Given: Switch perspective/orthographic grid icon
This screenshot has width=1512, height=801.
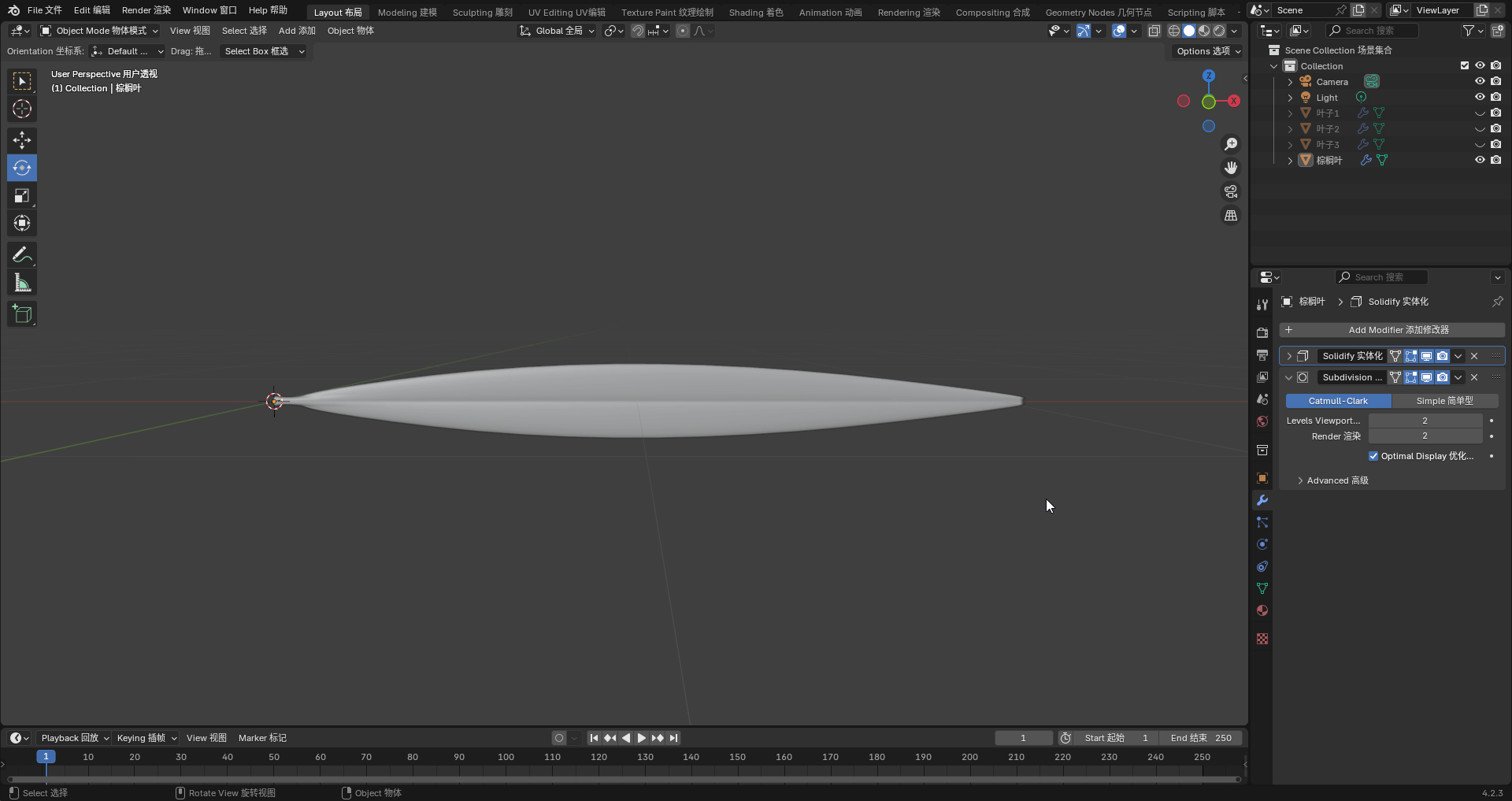Looking at the screenshot, I should pyautogui.click(x=1231, y=215).
